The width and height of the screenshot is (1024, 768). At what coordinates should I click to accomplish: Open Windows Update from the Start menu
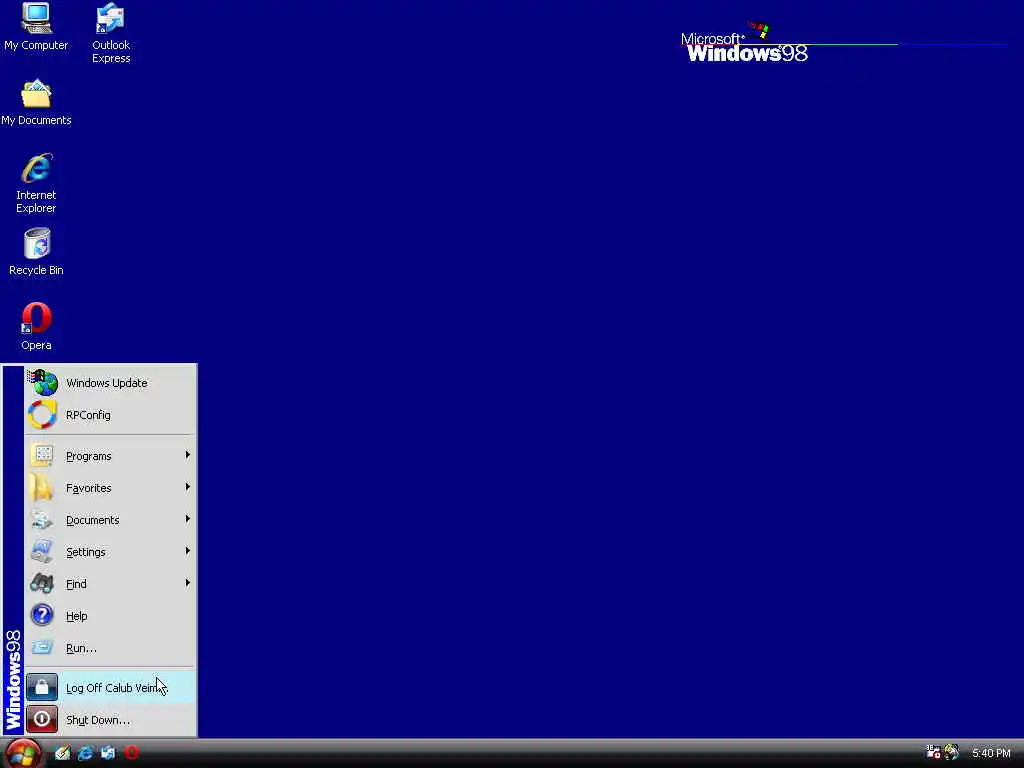[x=110, y=383]
